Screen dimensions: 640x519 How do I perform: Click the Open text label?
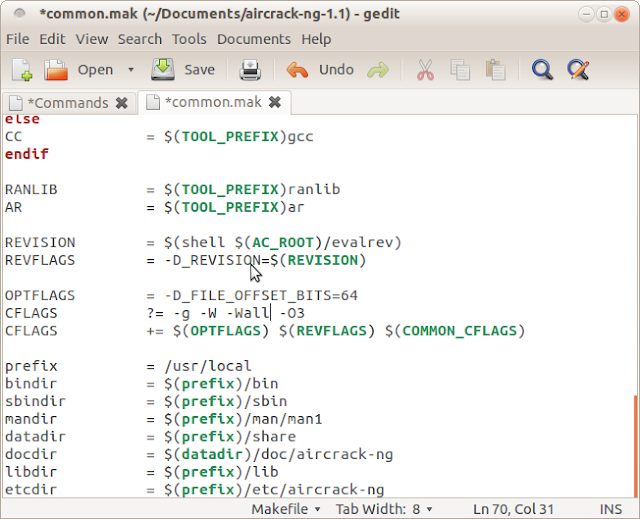96,70
